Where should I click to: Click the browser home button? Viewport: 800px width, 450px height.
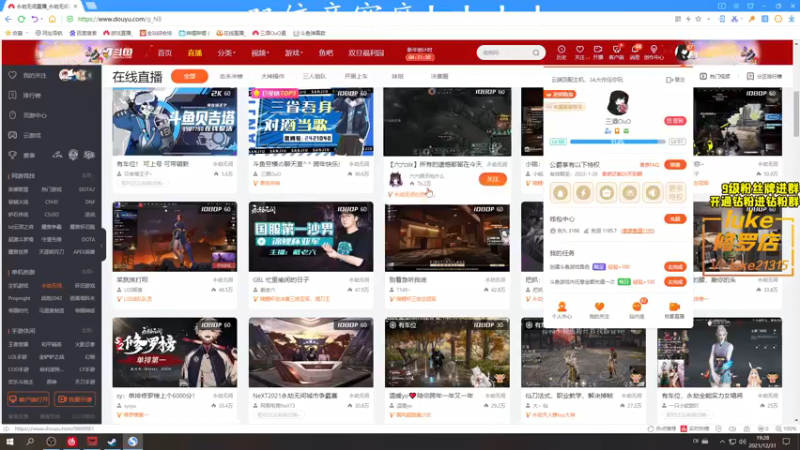coord(52,19)
